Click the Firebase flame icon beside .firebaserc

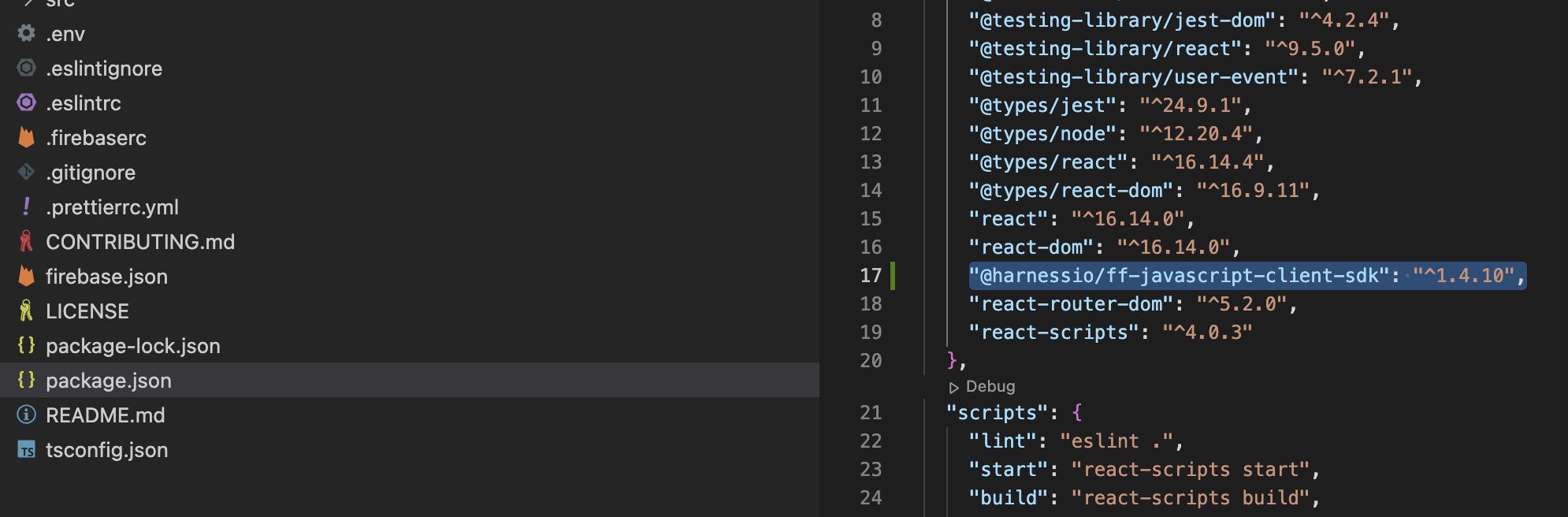click(26, 137)
